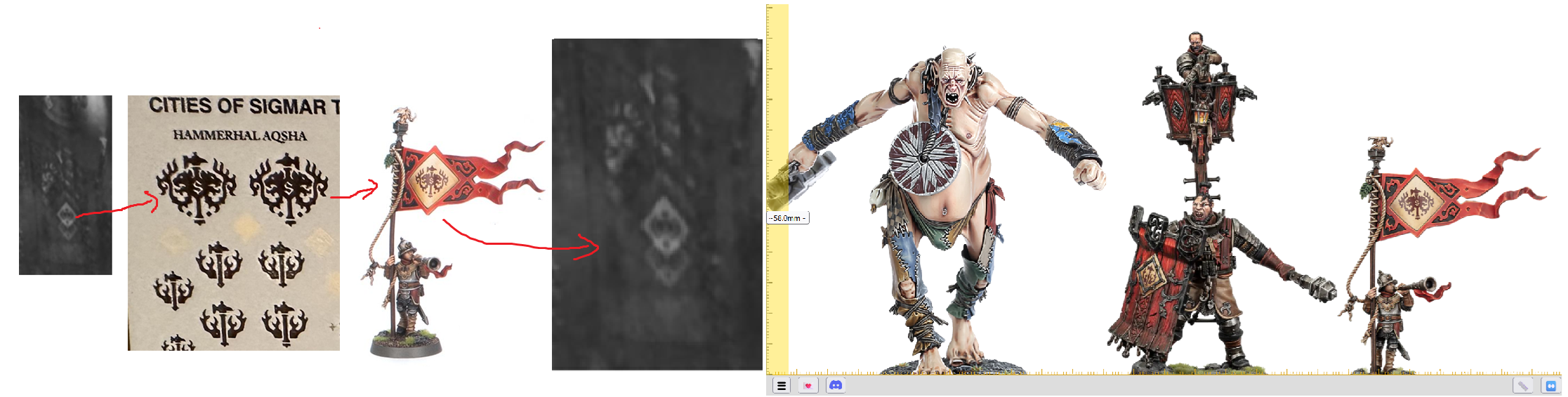Screen dimensions: 1568x397
Task: Click the 58.0mm measurement label
Action: click(787, 218)
